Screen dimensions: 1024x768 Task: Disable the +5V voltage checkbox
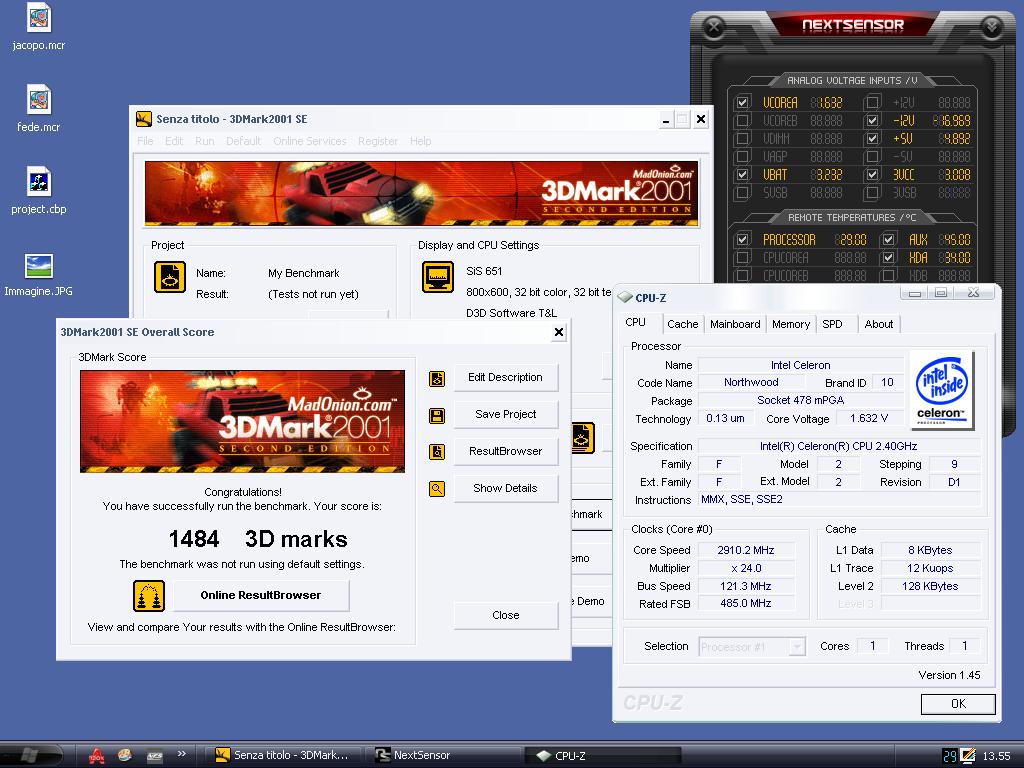pos(872,138)
